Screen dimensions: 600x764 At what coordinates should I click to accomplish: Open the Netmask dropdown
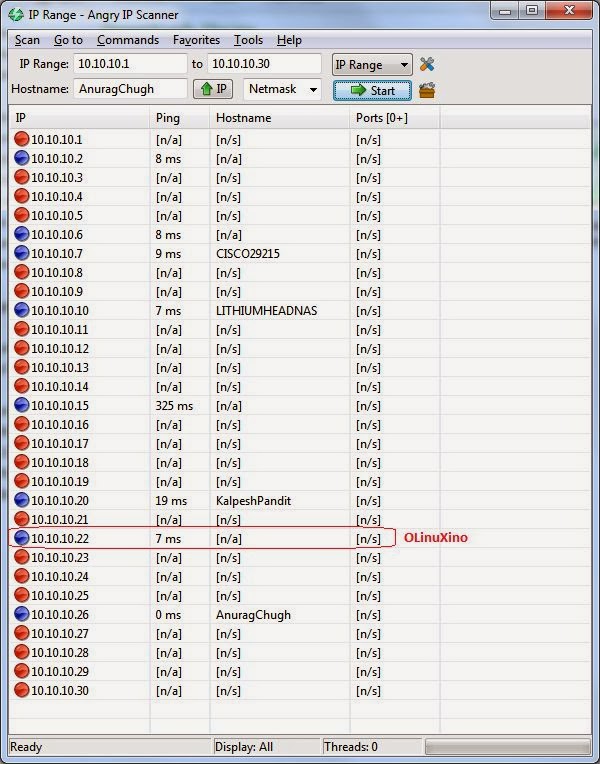tap(283, 89)
